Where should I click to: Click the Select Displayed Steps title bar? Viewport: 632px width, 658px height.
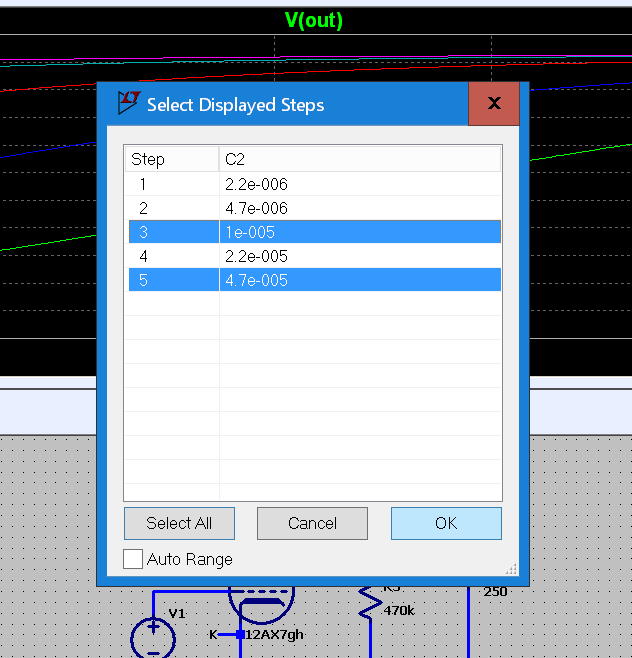point(300,104)
